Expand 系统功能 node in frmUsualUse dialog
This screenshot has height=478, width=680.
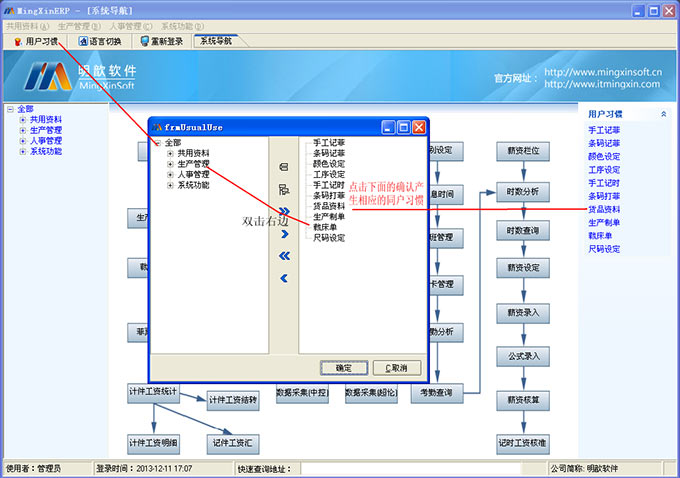click(170, 185)
